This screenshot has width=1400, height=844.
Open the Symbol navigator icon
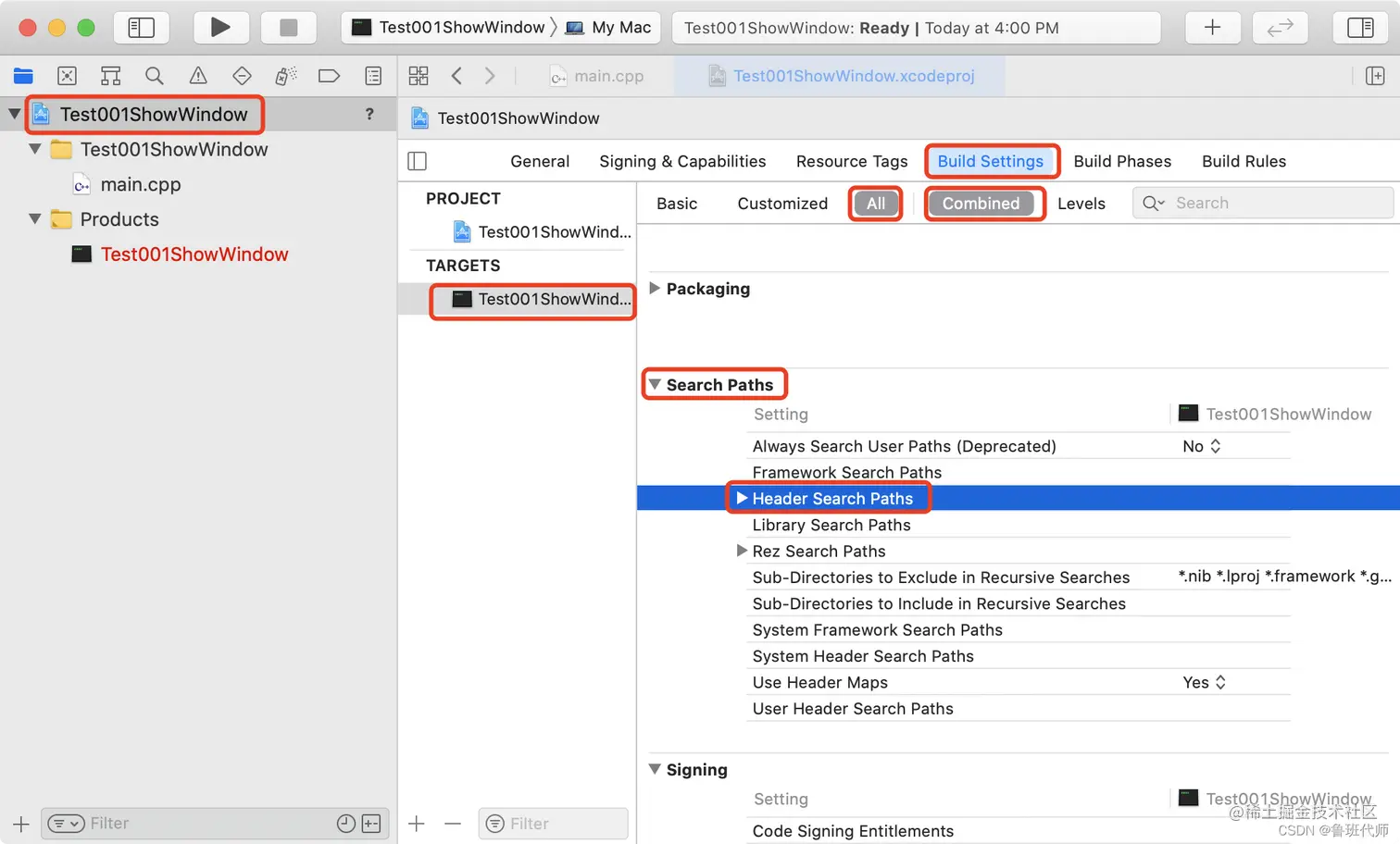click(110, 76)
